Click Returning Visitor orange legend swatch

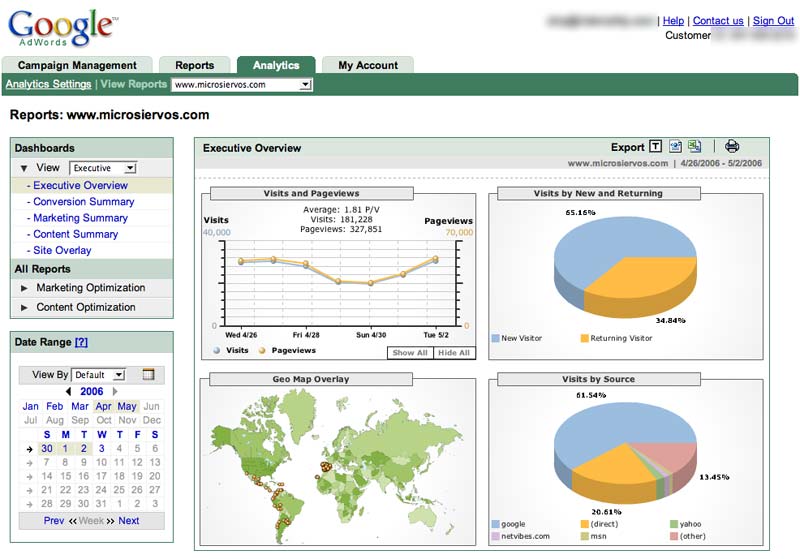[585, 338]
